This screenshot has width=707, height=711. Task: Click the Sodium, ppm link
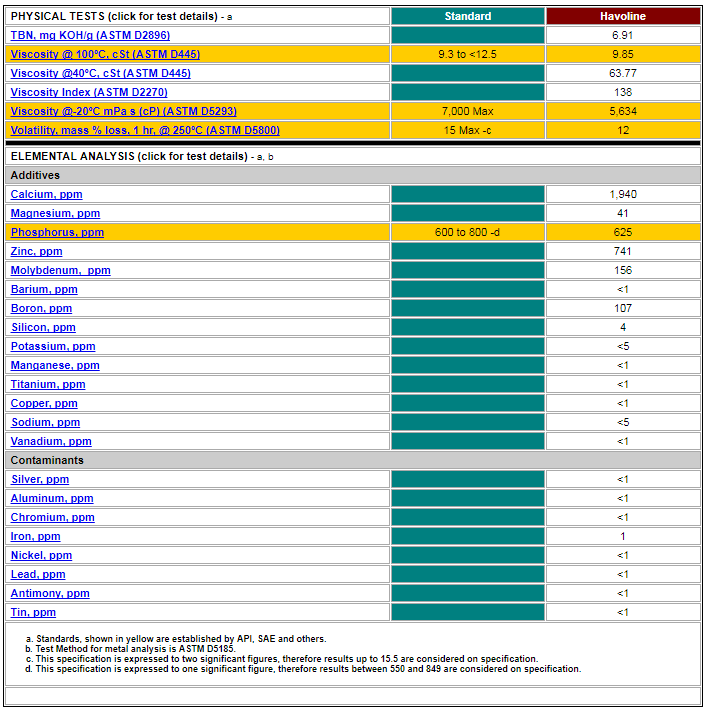(45, 422)
